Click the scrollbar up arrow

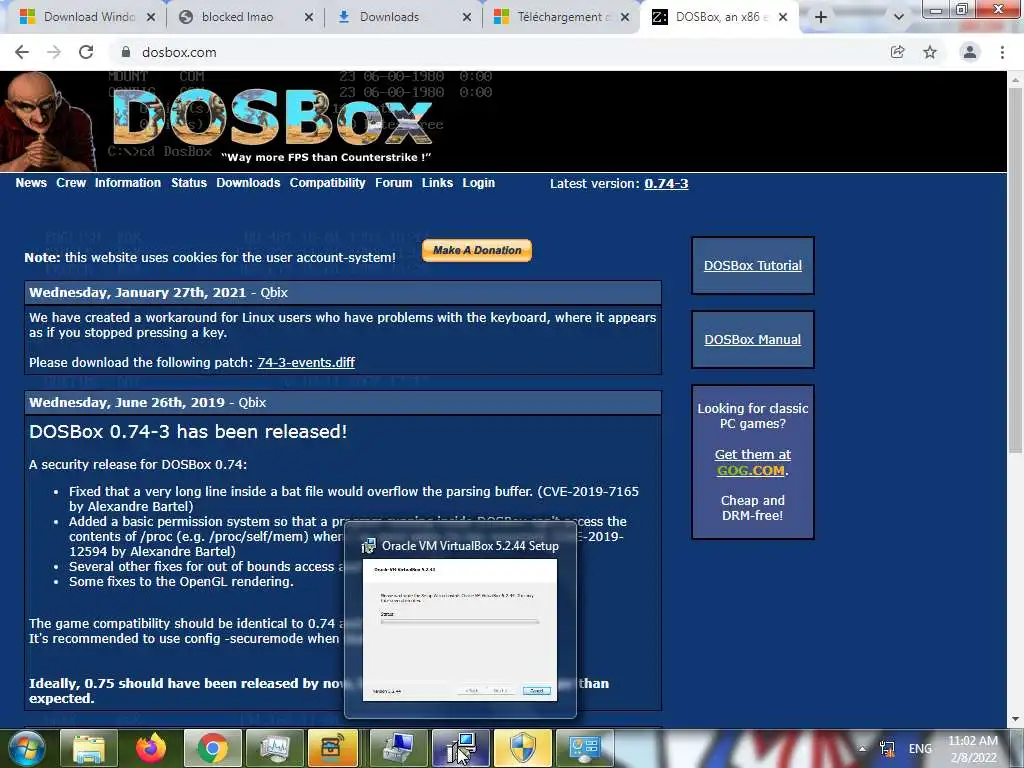[x=1015, y=80]
